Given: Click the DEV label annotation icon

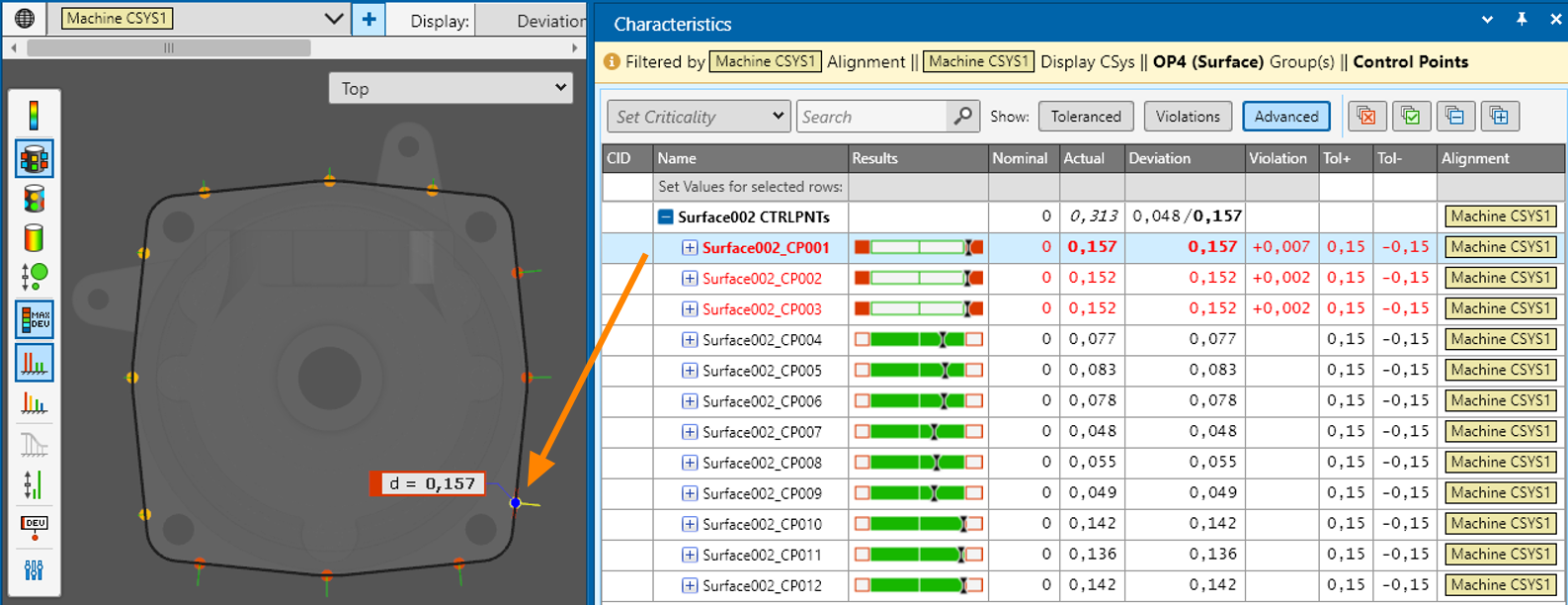Looking at the screenshot, I should [35, 527].
